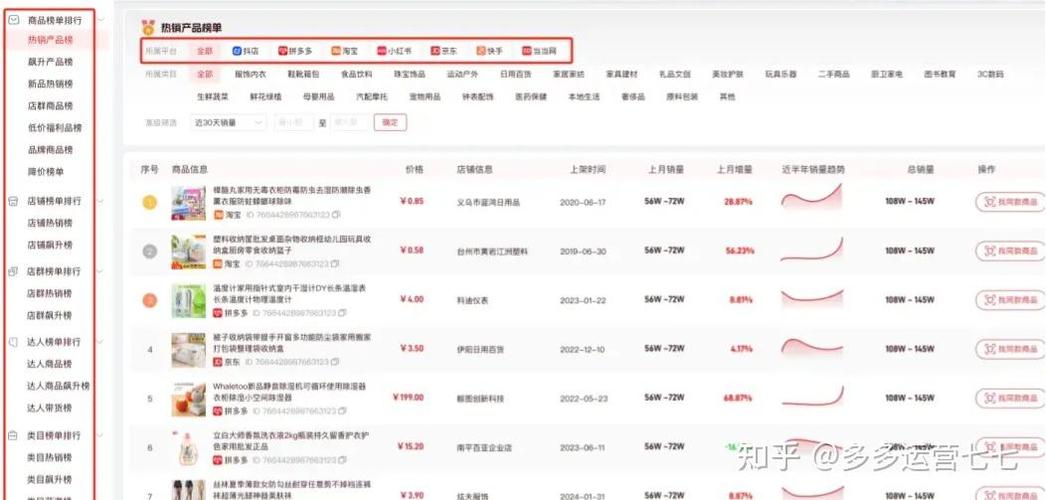Open the 温度计 product thumbnail
This screenshot has width=1046, height=500.
189,301
